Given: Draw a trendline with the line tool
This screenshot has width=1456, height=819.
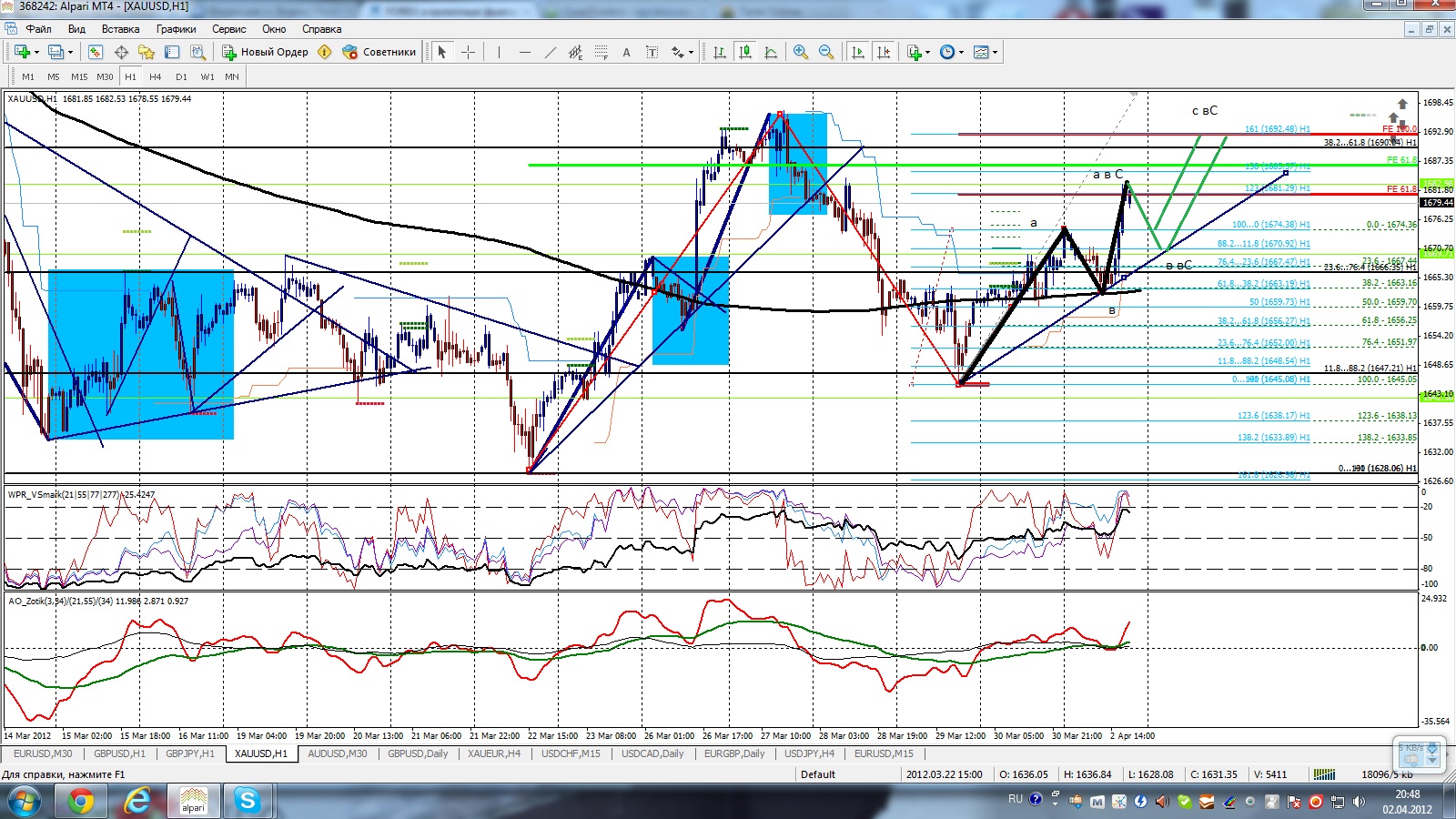Looking at the screenshot, I should 550,52.
